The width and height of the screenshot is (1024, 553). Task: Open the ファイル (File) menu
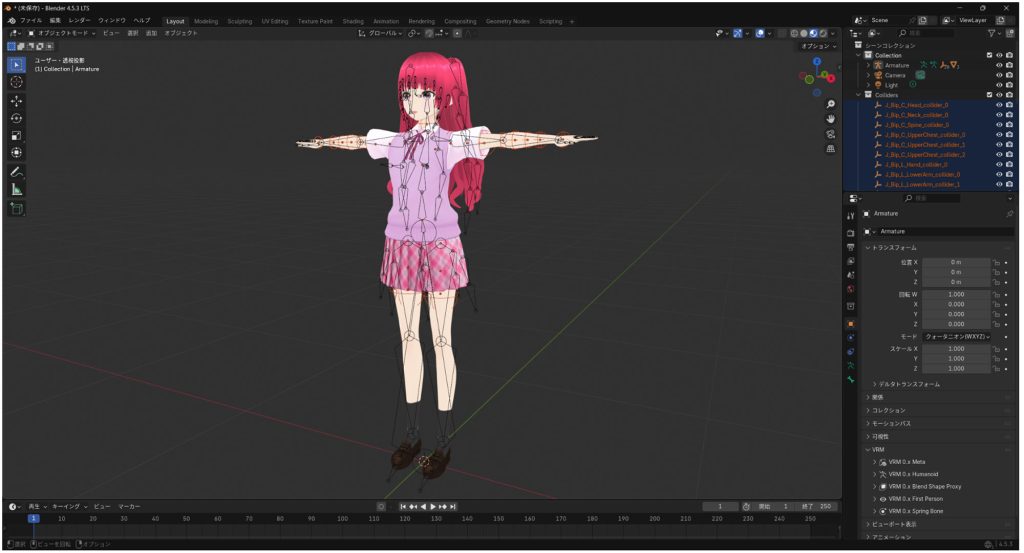31,20
